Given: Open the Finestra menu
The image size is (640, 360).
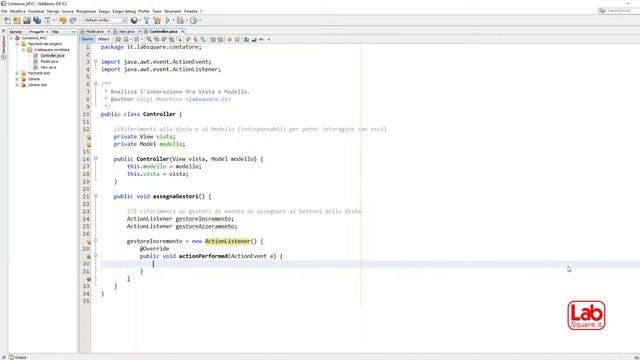Looking at the screenshot, I should pos(191,11).
